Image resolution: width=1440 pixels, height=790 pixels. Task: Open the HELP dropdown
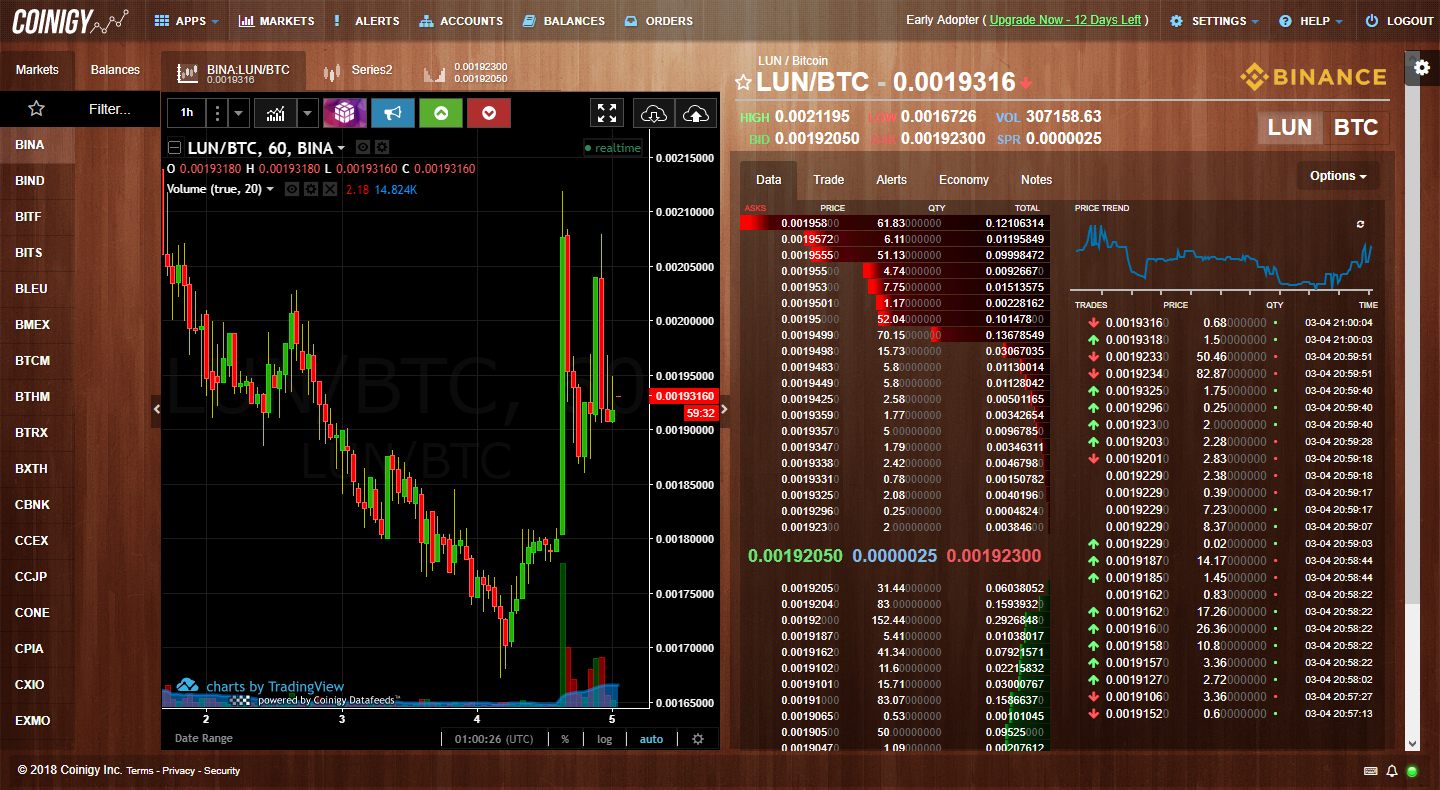click(x=1311, y=20)
